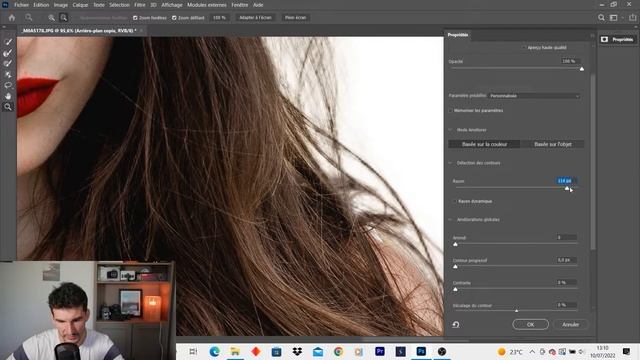Open the Filtre menu
Viewport: 640px width, 360px height.
point(140,5)
